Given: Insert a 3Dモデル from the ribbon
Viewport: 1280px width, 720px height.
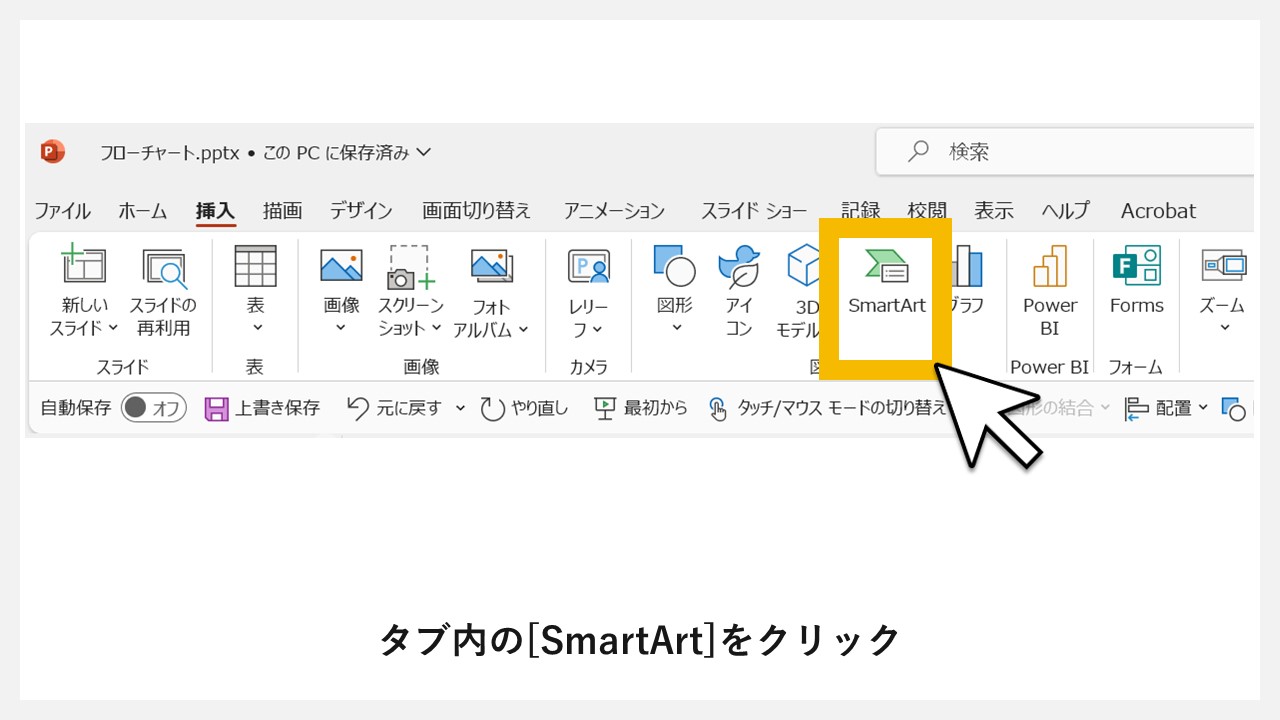Looking at the screenshot, I should [803, 285].
